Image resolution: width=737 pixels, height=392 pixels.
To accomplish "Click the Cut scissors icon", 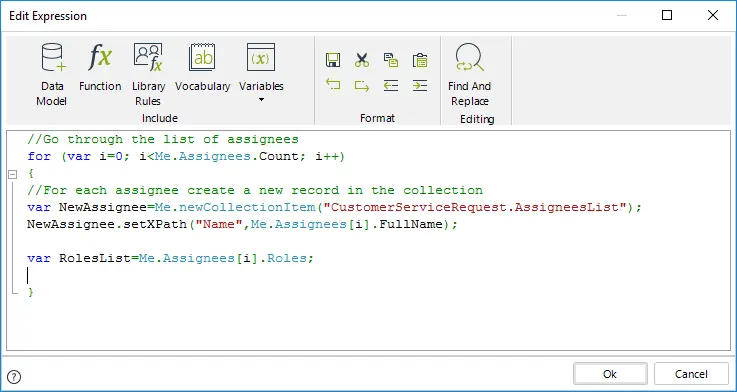I will (x=361, y=60).
